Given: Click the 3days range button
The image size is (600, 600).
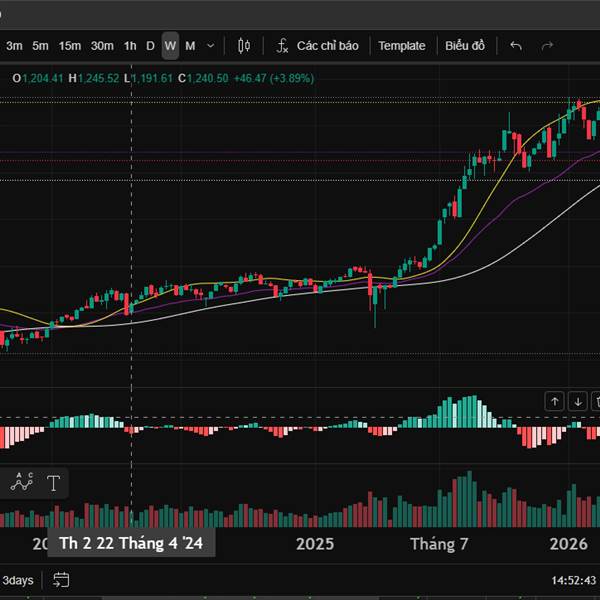Looking at the screenshot, I should point(18,580).
